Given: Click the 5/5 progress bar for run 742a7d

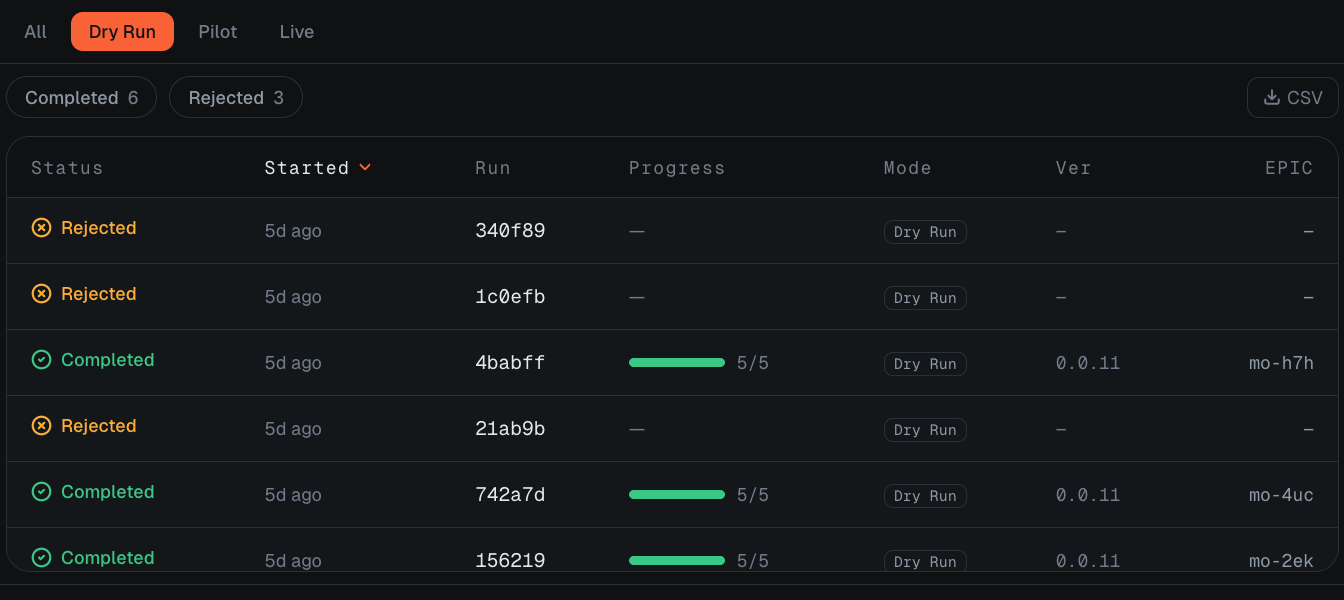Looking at the screenshot, I should tap(677, 495).
